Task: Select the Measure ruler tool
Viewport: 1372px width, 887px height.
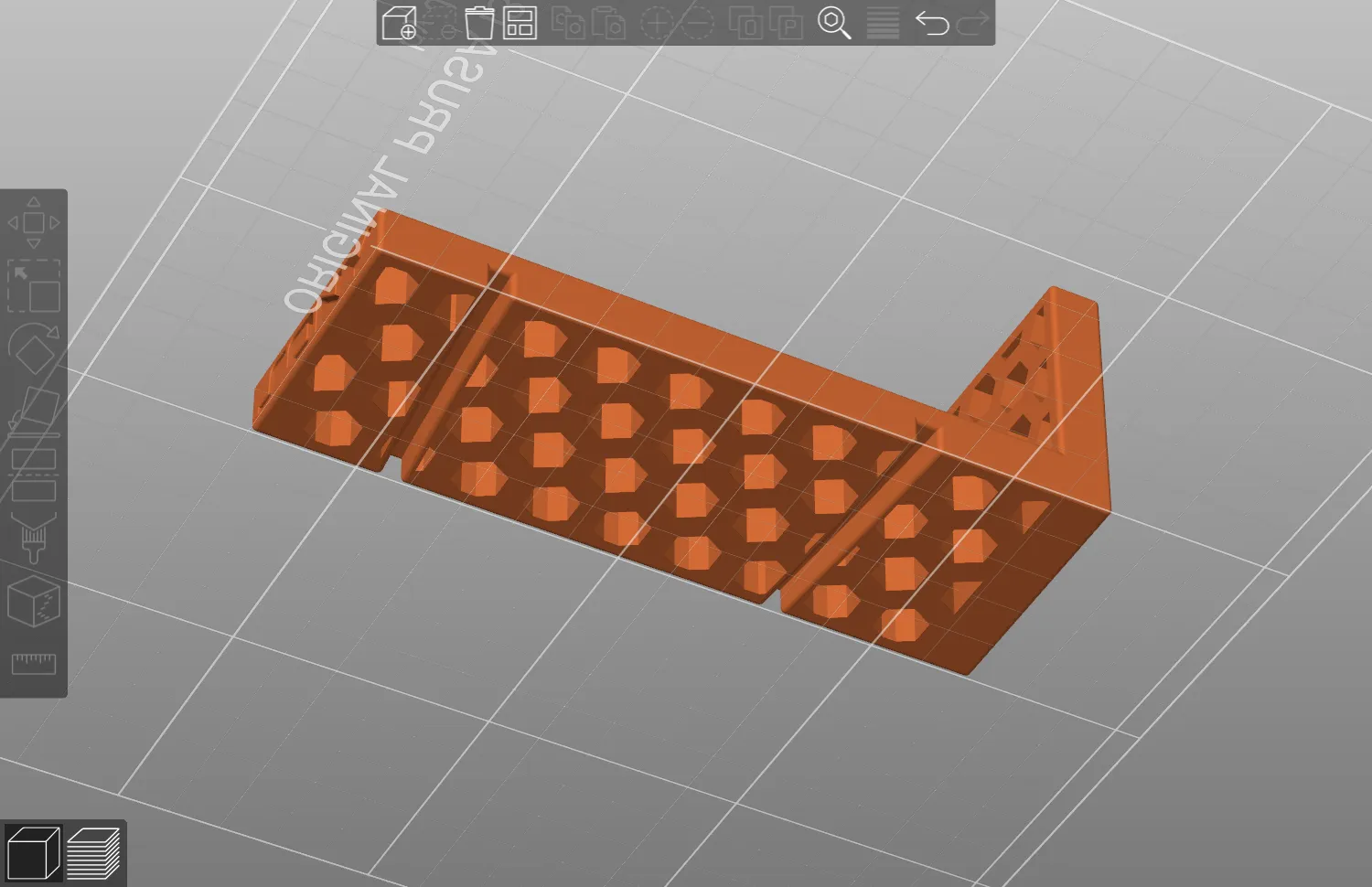Action: [34, 663]
